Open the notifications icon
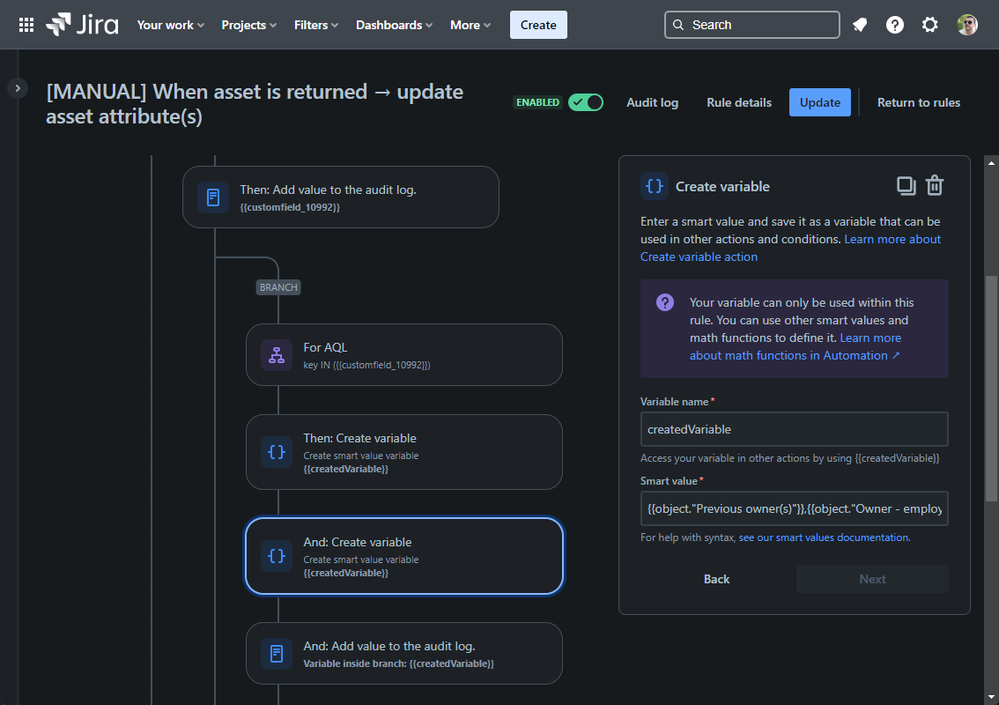Image resolution: width=999 pixels, height=705 pixels. click(859, 25)
